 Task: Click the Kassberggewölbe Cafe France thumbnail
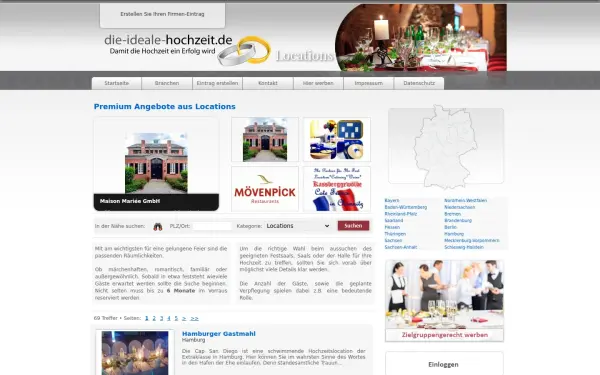coord(337,189)
